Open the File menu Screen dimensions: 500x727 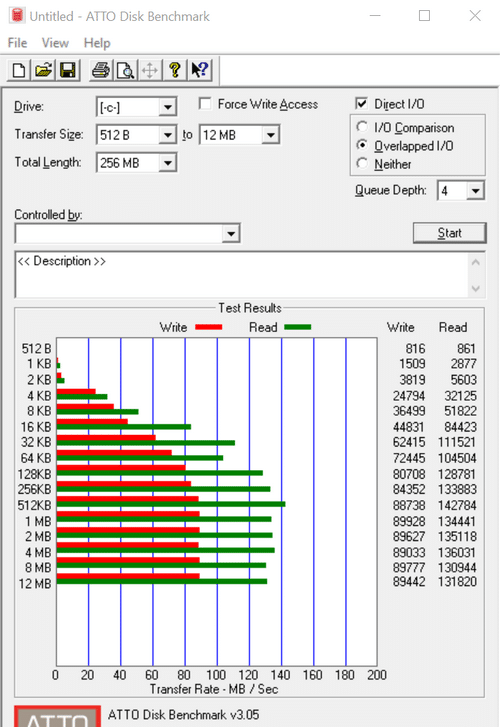click(17, 43)
